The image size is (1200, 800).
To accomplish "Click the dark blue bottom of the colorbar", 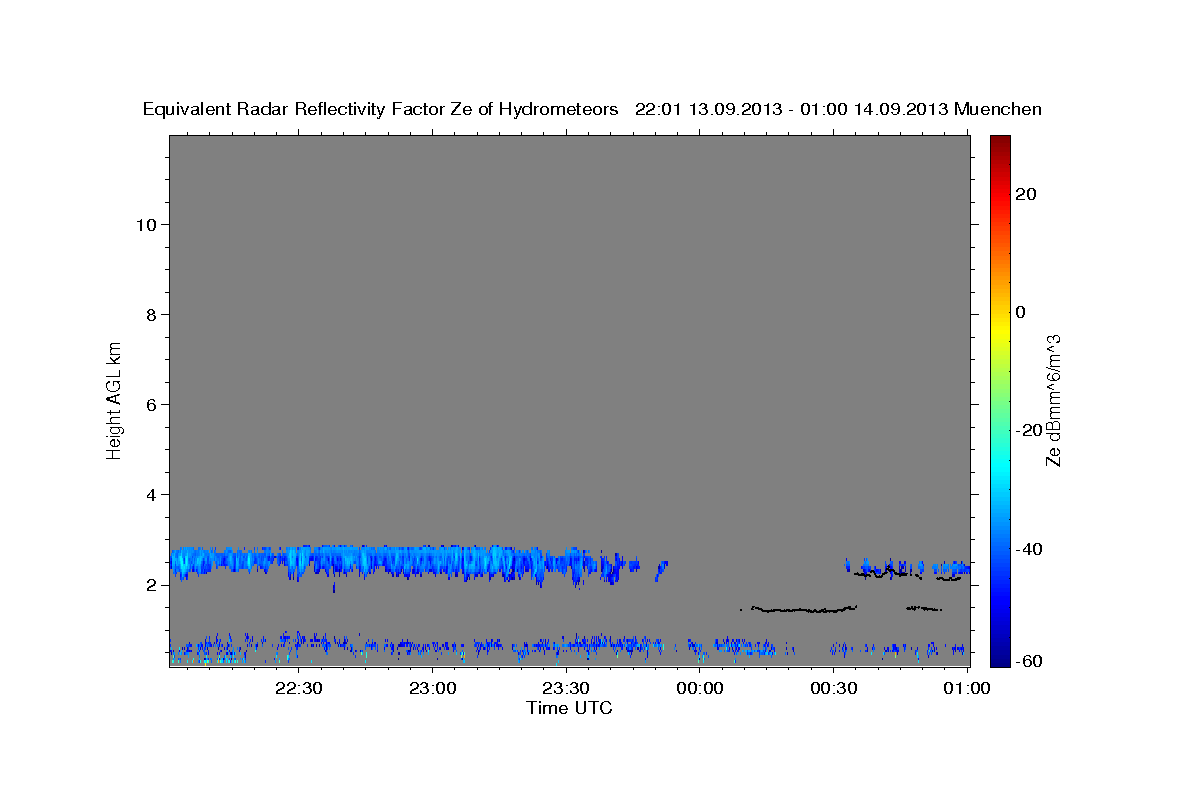I will (x=1001, y=657).
